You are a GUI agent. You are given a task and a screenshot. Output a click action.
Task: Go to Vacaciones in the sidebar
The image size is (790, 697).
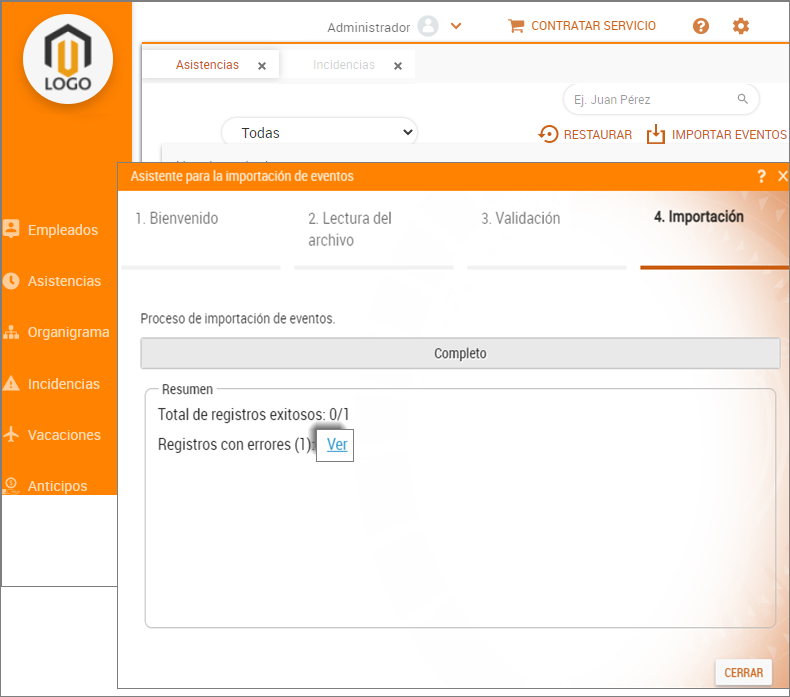click(63, 435)
